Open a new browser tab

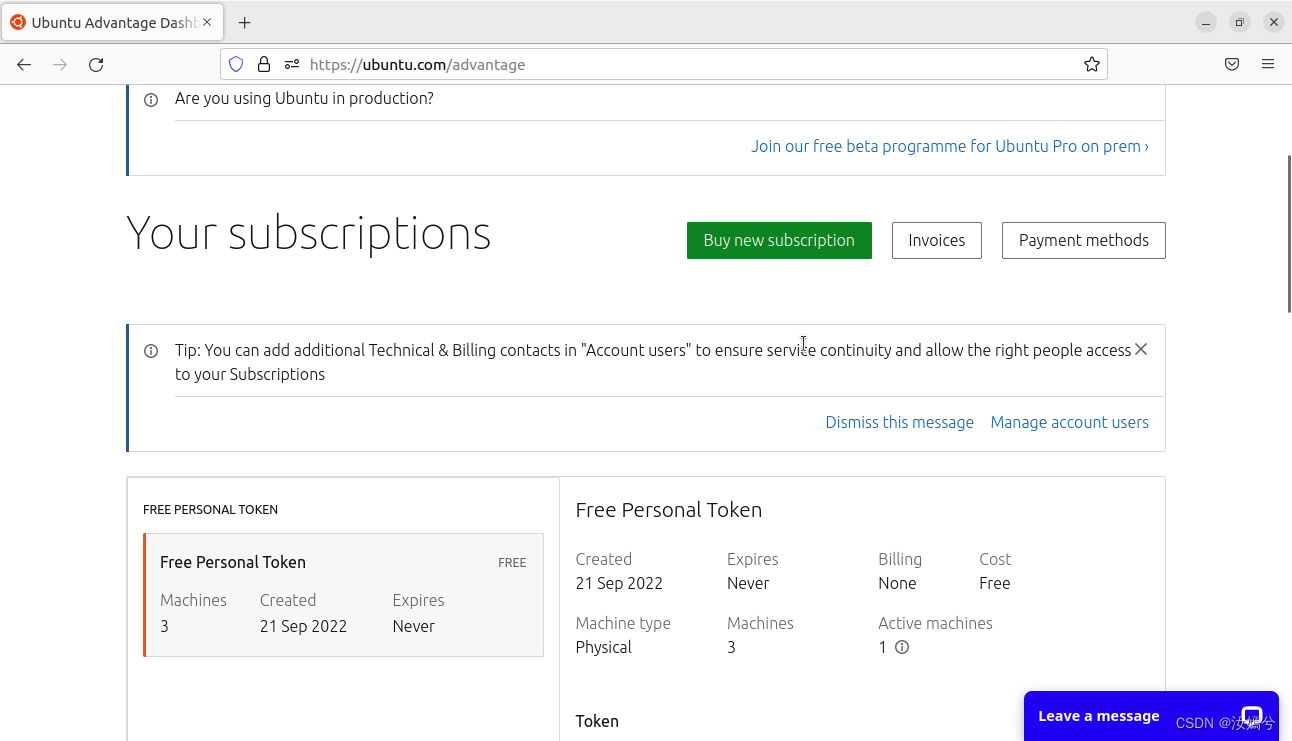click(245, 22)
